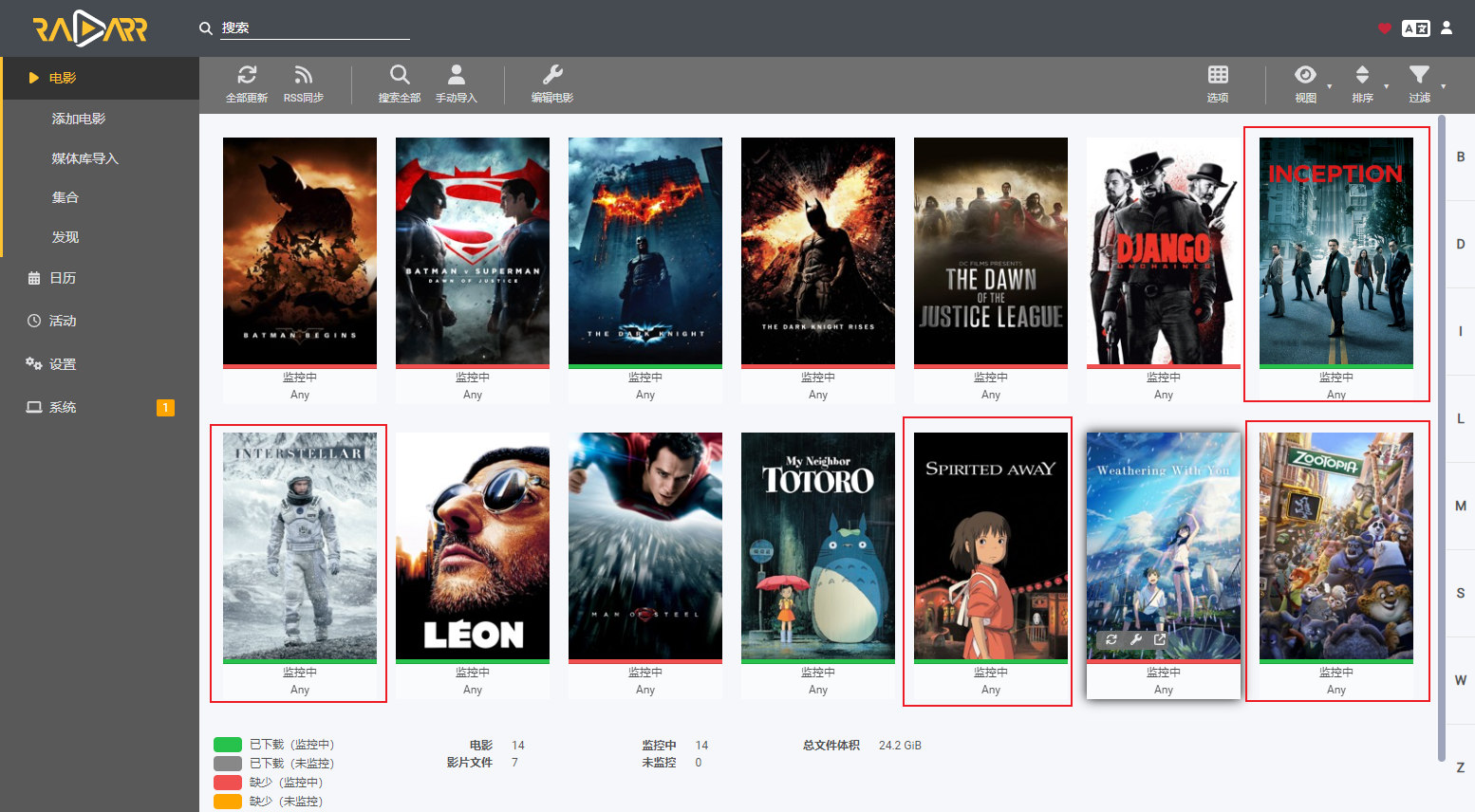Open the Batman Begins poster
The width and height of the screenshot is (1475, 812).
[x=300, y=251]
